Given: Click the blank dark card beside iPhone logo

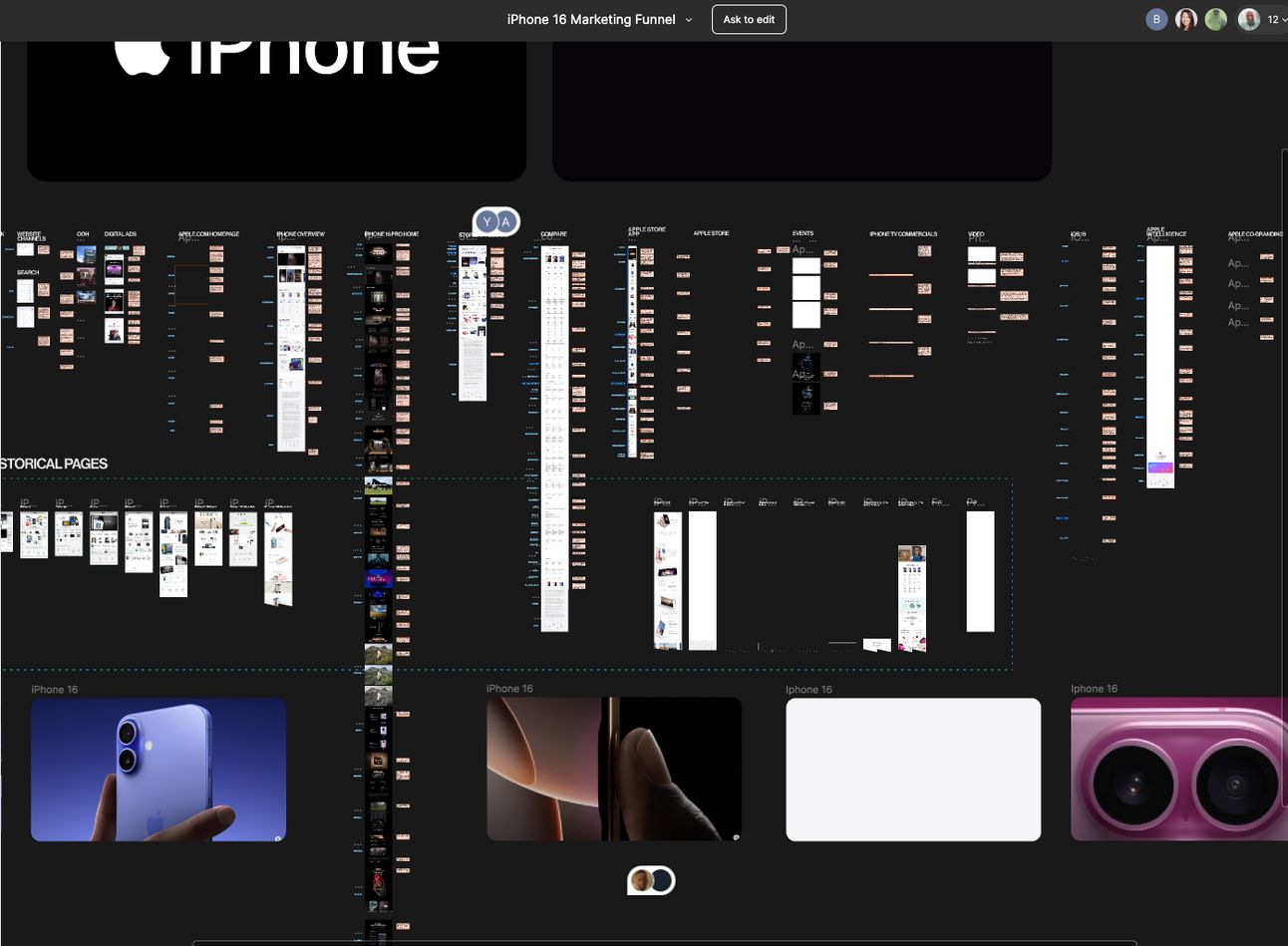Looking at the screenshot, I should [x=803, y=111].
